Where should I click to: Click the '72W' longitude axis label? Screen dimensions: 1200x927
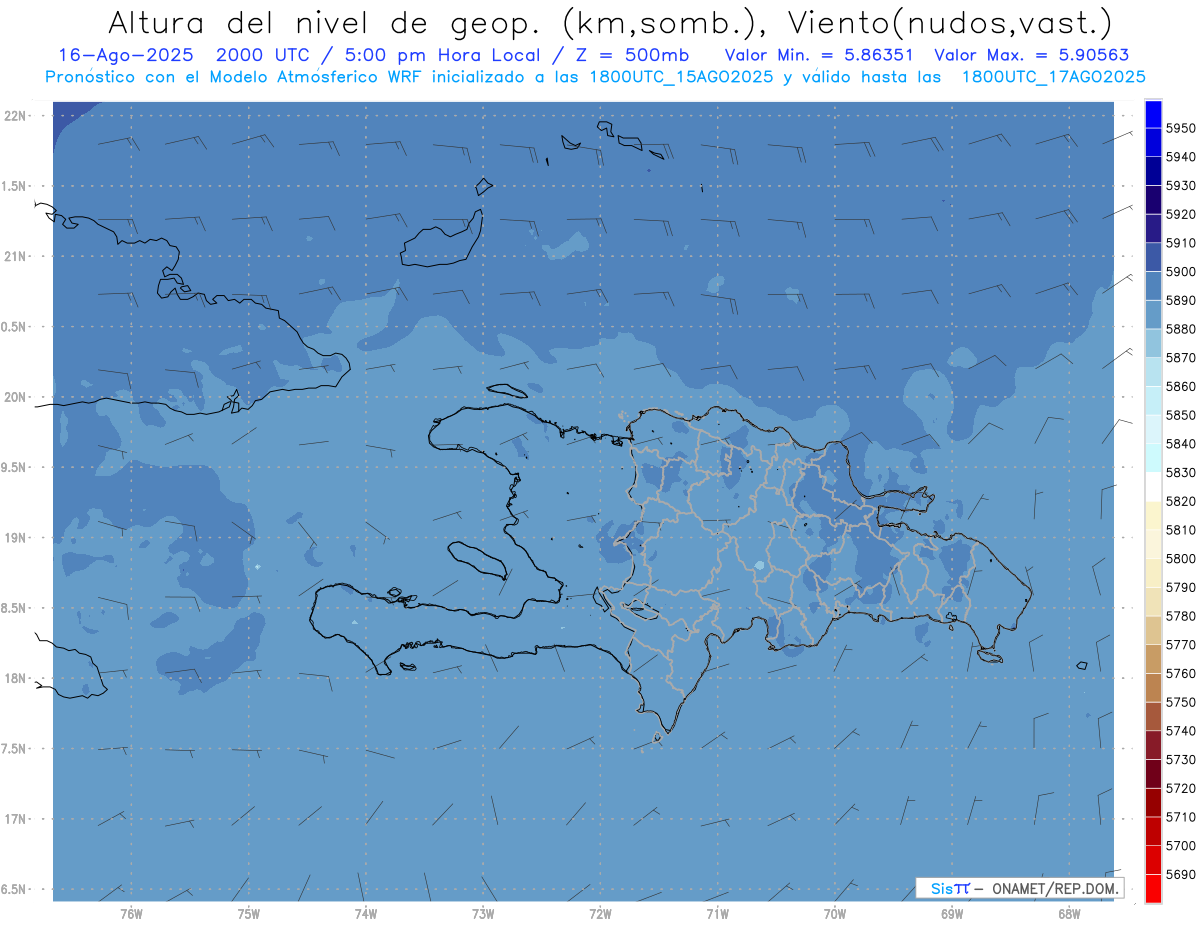(x=600, y=914)
